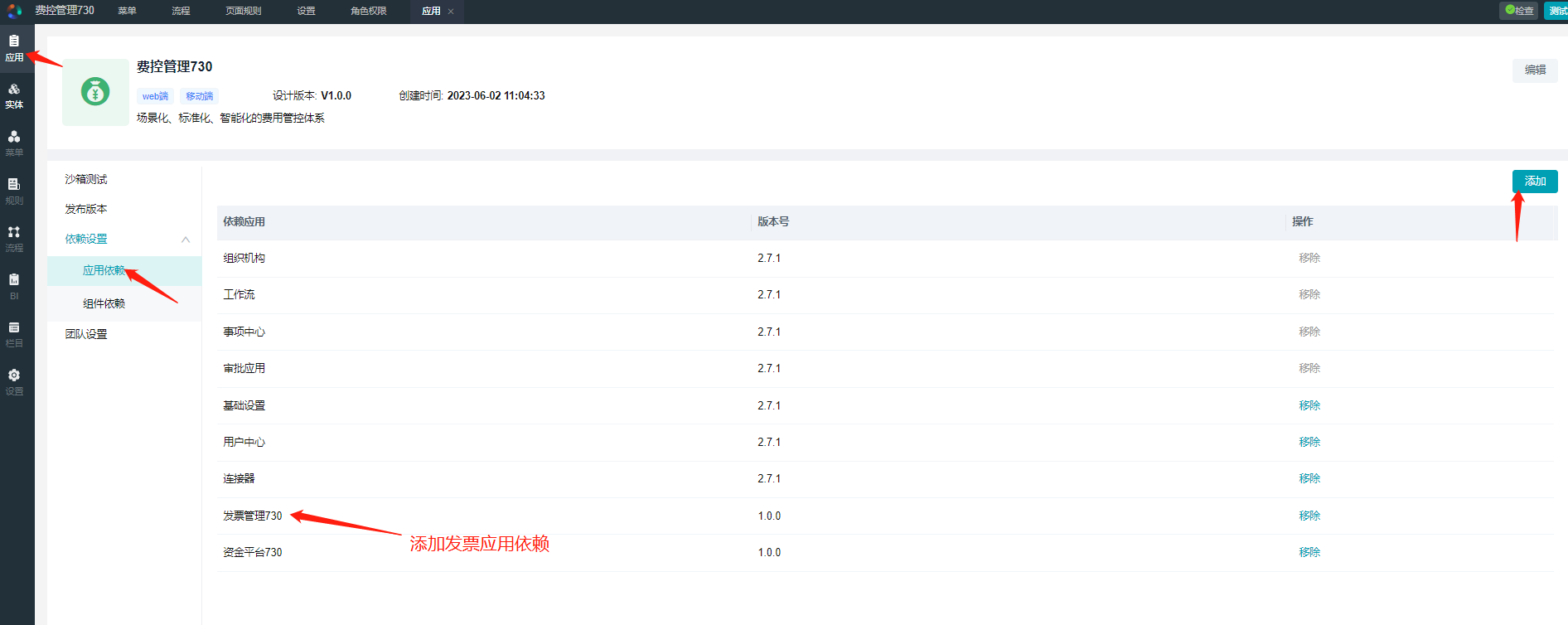Open the 应用 section in left sidebar
This screenshot has height=625, width=1568.
[x=14, y=48]
